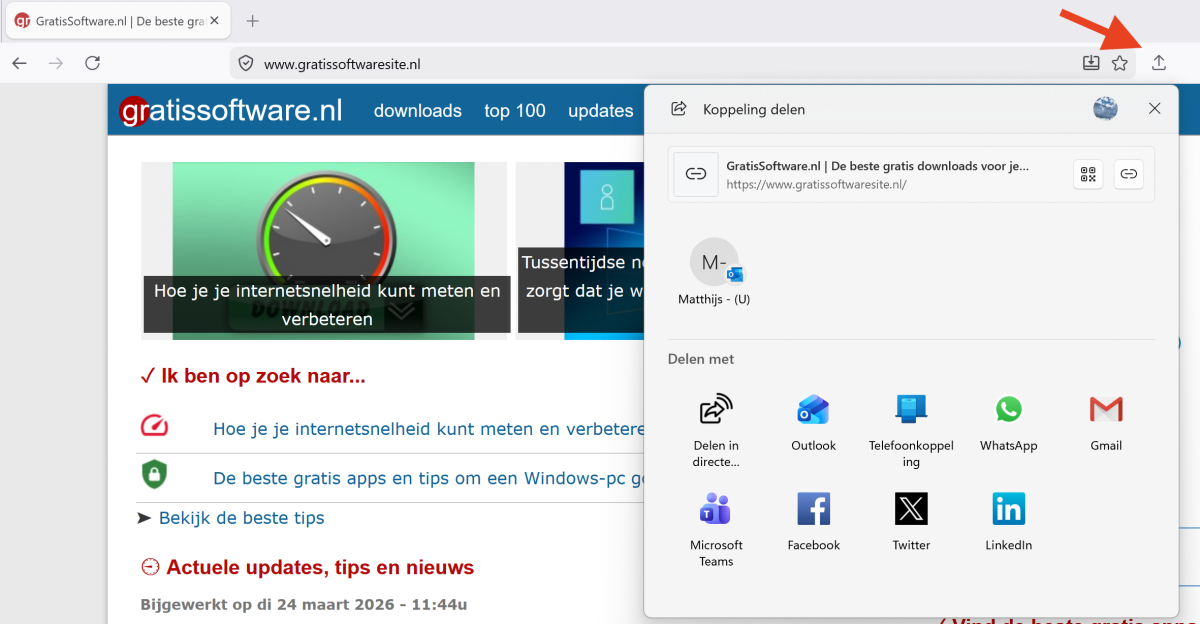
Task: Share the page on LinkedIn
Action: point(1008,509)
